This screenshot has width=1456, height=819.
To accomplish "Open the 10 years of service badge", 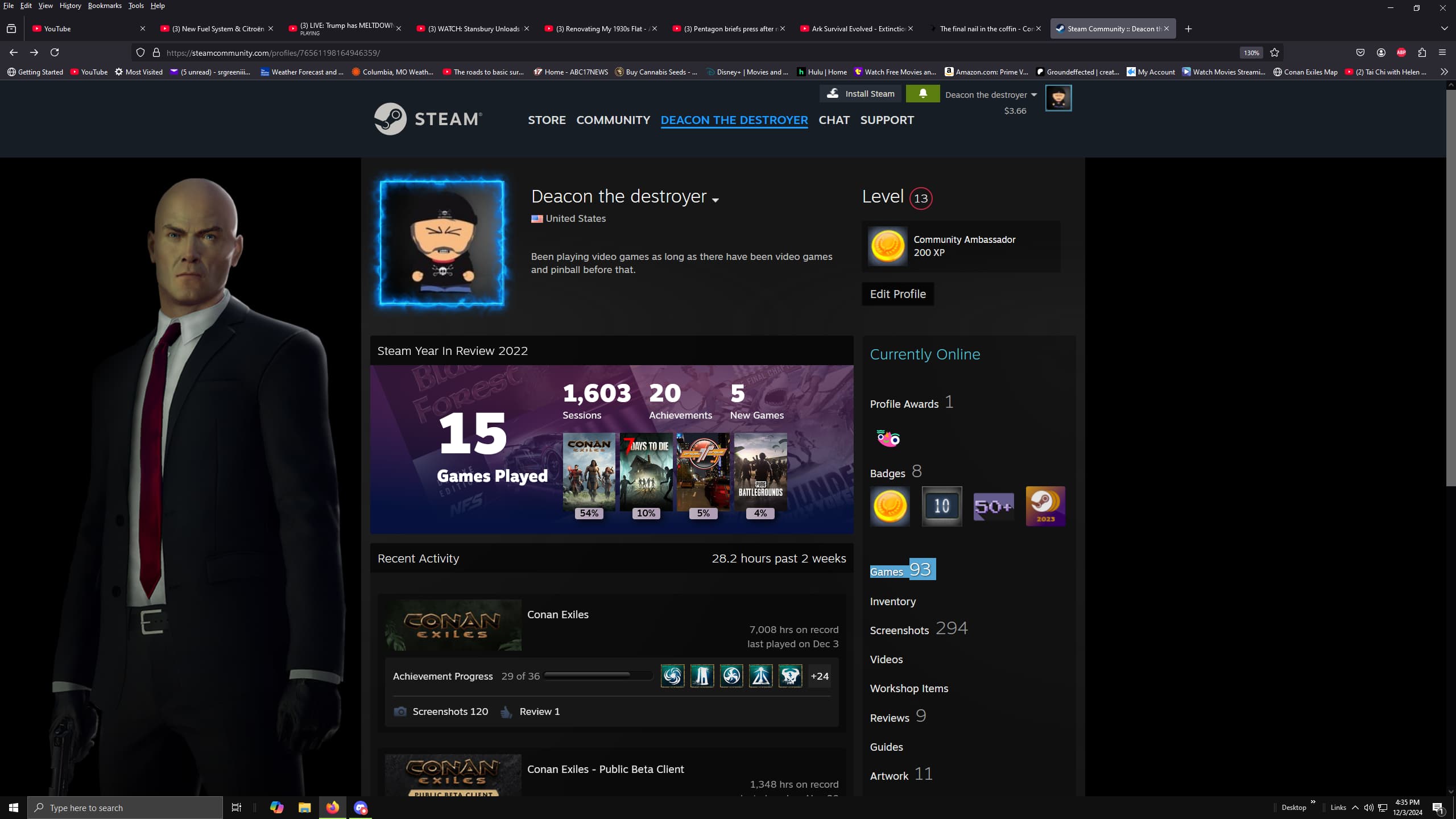I will tap(942, 506).
